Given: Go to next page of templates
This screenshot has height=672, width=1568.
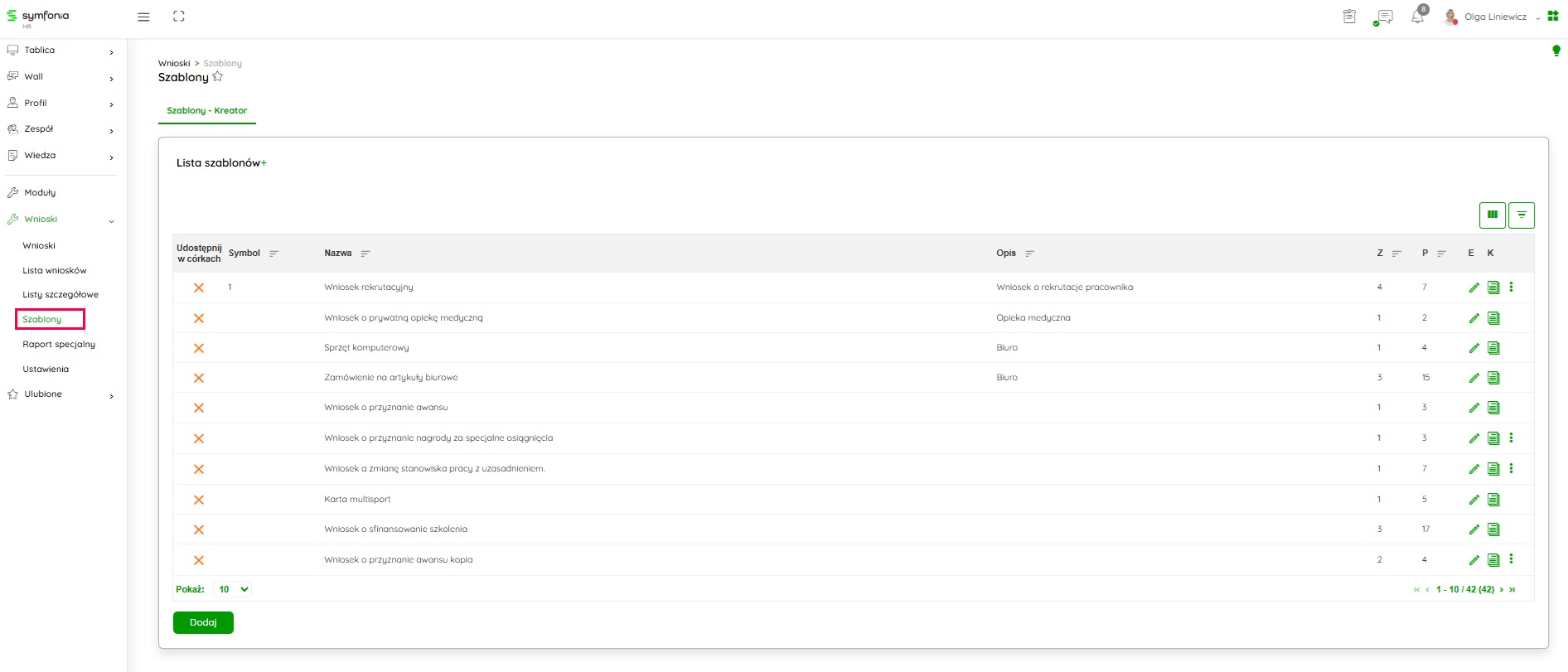Looking at the screenshot, I should [1501, 590].
